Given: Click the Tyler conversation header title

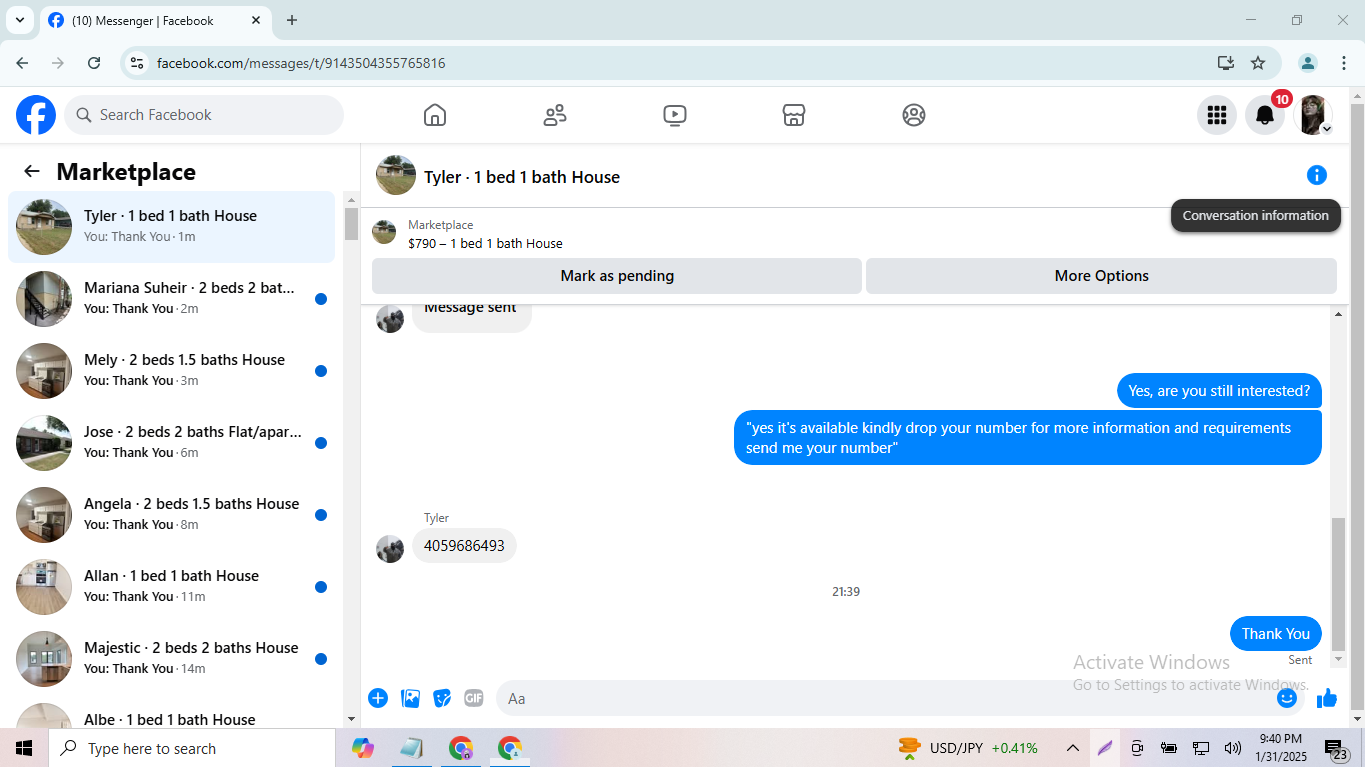Looking at the screenshot, I should pos(522,177).
